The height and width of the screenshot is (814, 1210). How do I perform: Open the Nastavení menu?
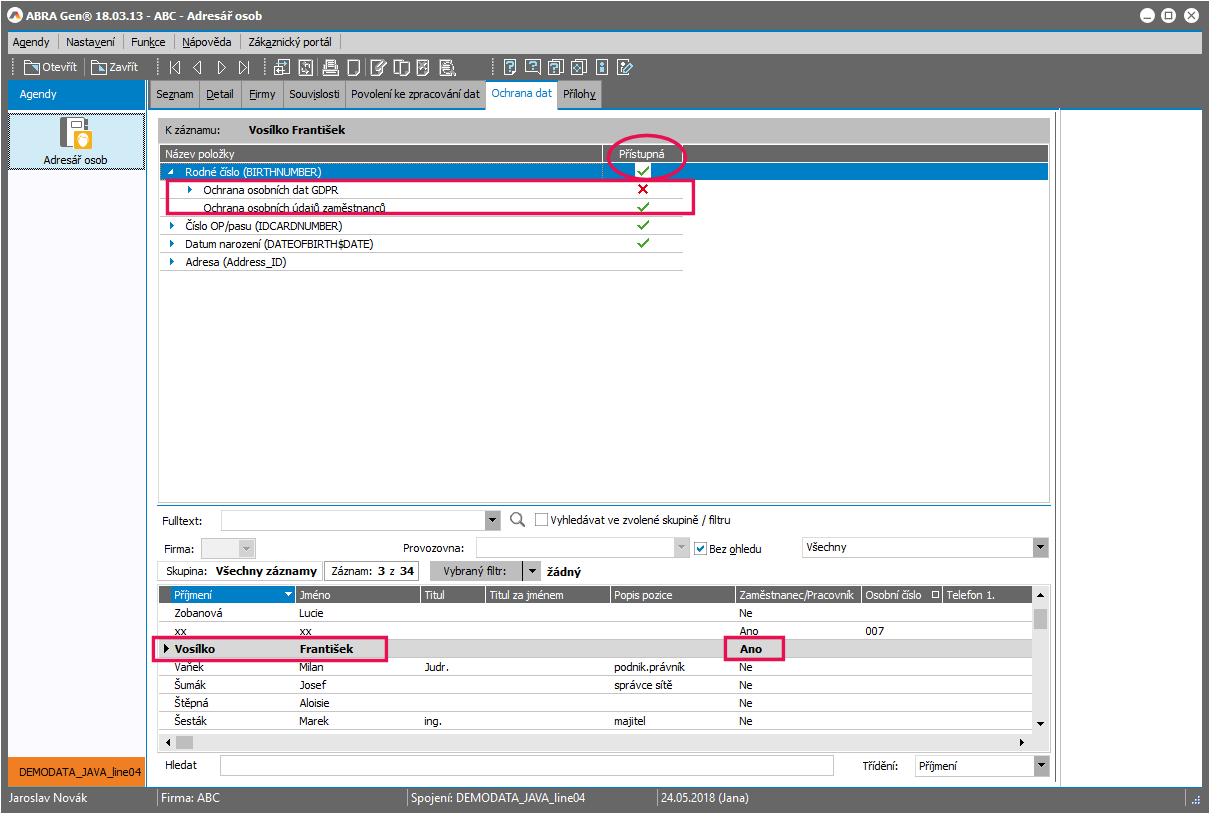pyautogui.click(x=91, y=42)
